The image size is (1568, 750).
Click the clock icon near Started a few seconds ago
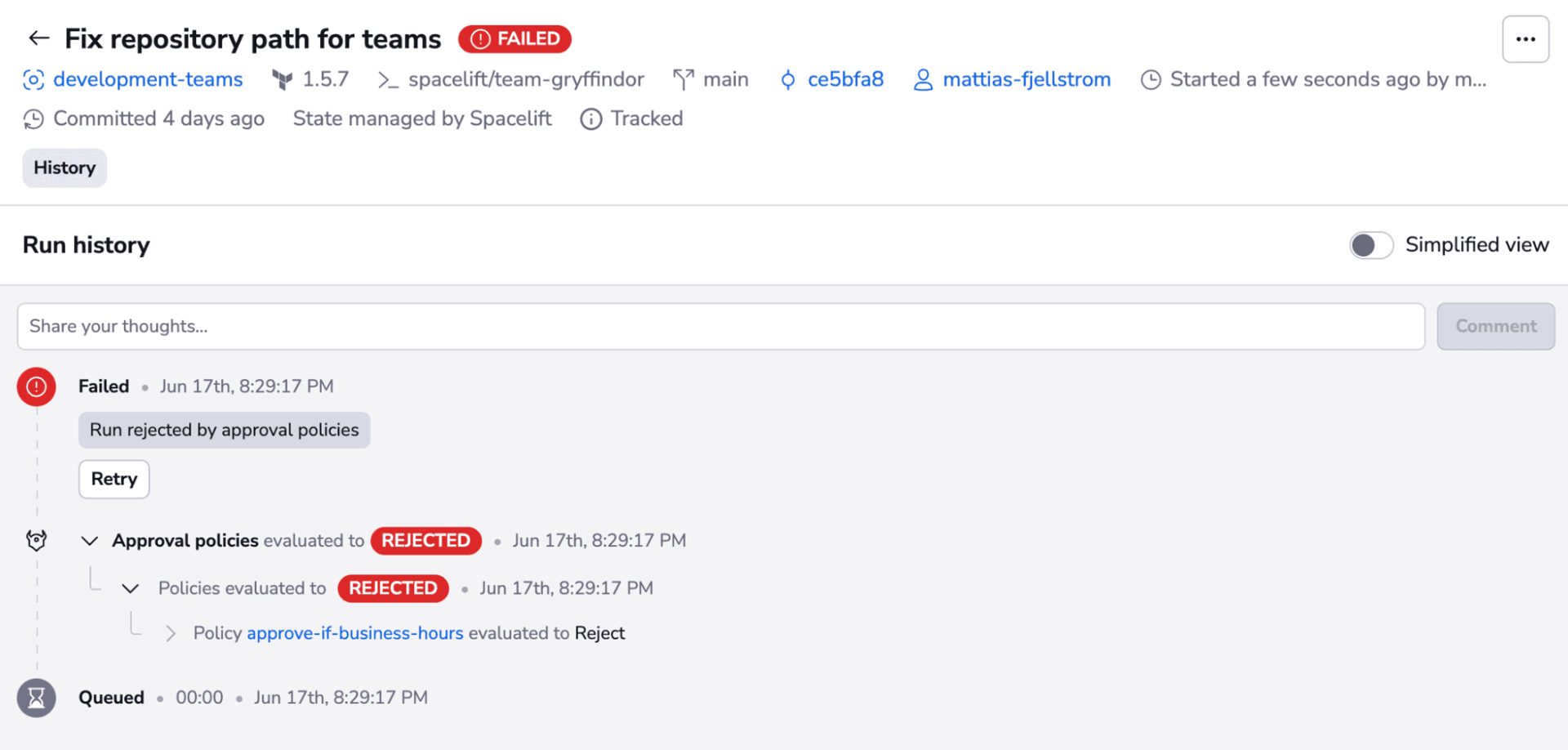coord(1151,79)
